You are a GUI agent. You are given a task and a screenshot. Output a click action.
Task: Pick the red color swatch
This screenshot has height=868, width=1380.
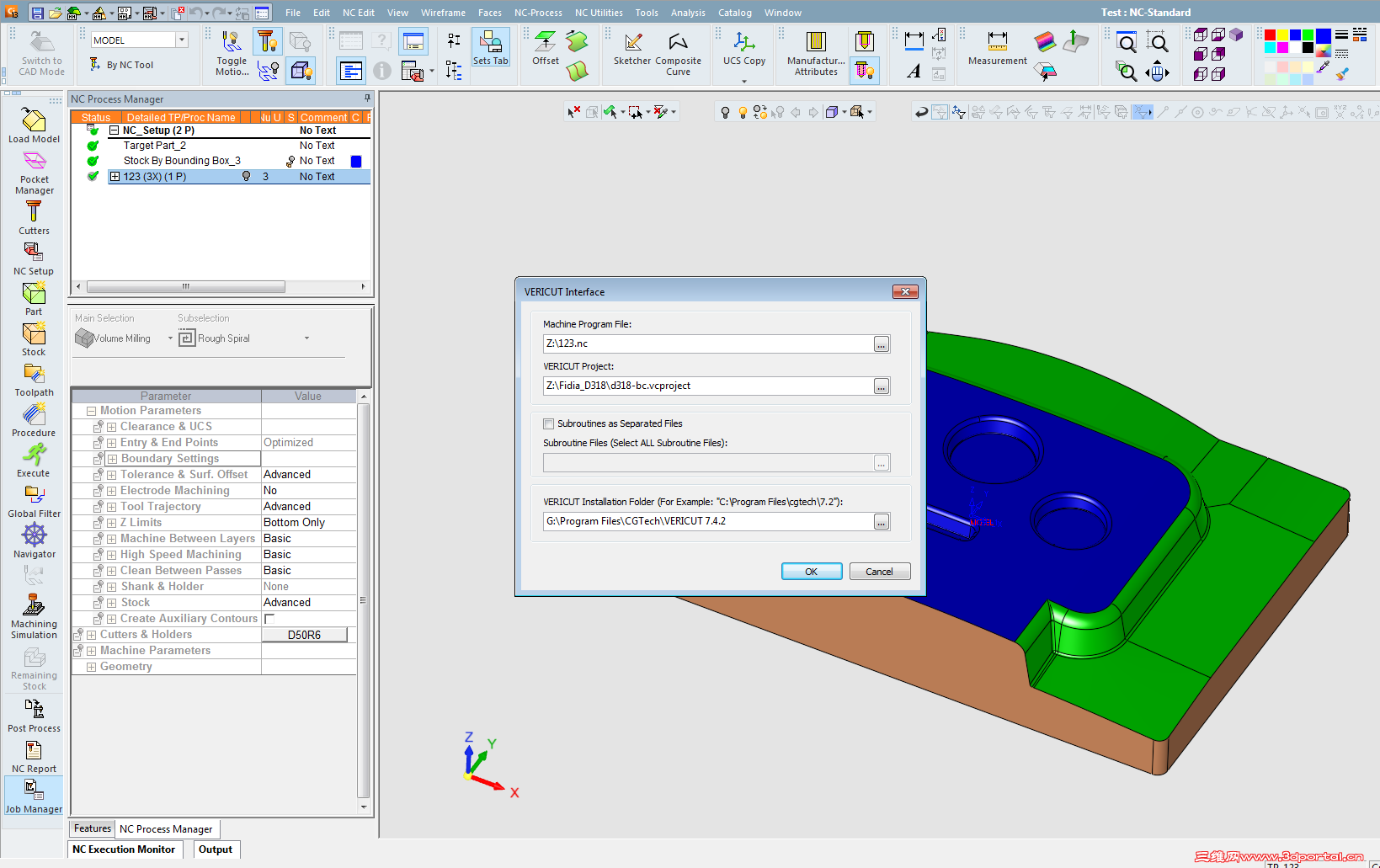click(1270, 35)
